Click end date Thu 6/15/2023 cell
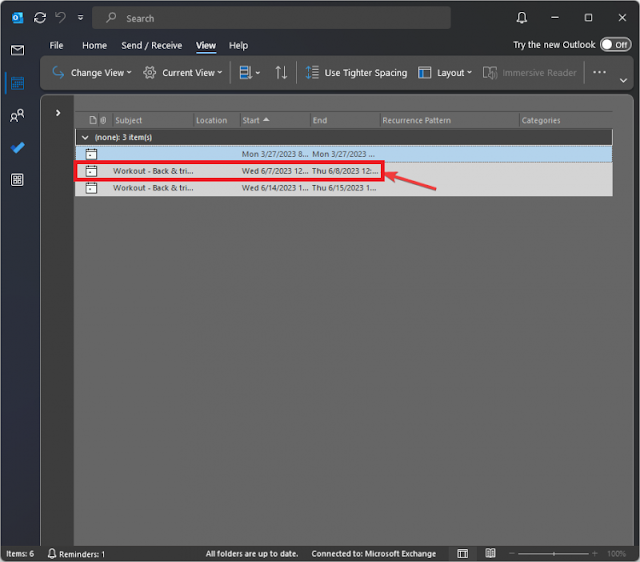This screenshot has width=640, height=562. pyautogui.click(x=344, y=188)
